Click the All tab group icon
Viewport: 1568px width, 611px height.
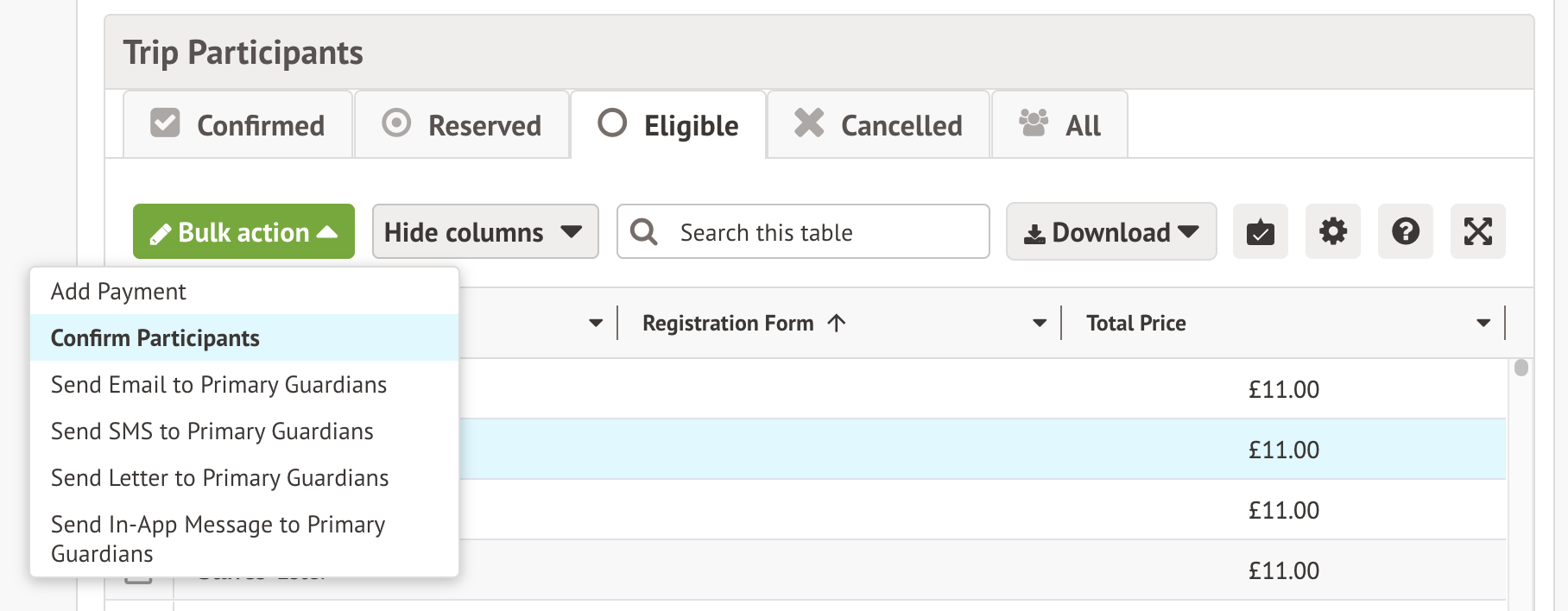pyautogui.click(x=1033, y=123)
